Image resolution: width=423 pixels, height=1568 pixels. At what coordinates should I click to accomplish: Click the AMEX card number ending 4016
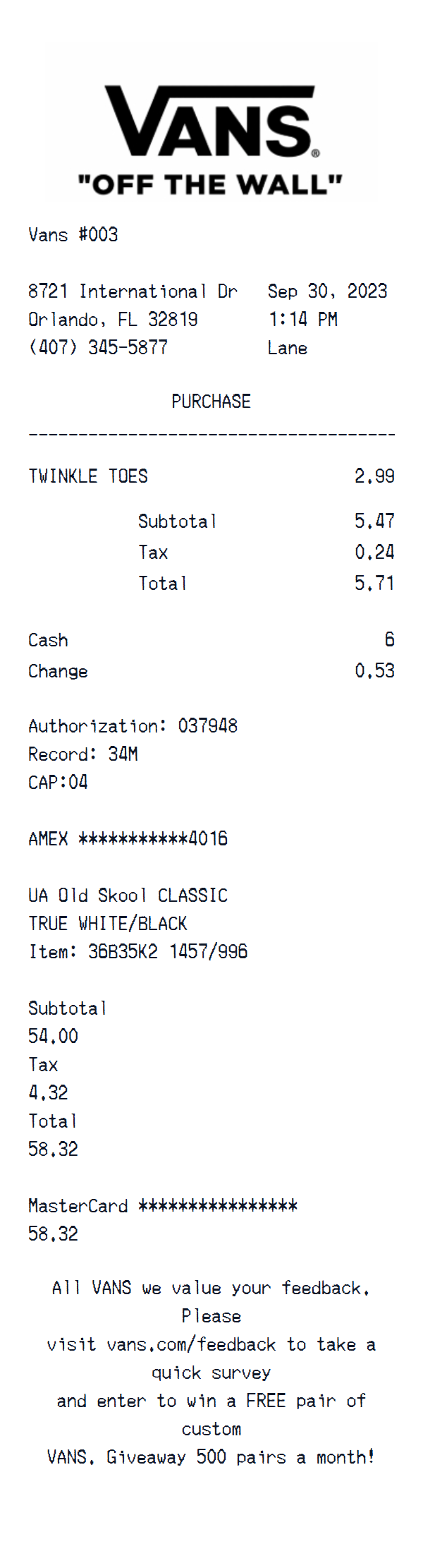[128, 839]
